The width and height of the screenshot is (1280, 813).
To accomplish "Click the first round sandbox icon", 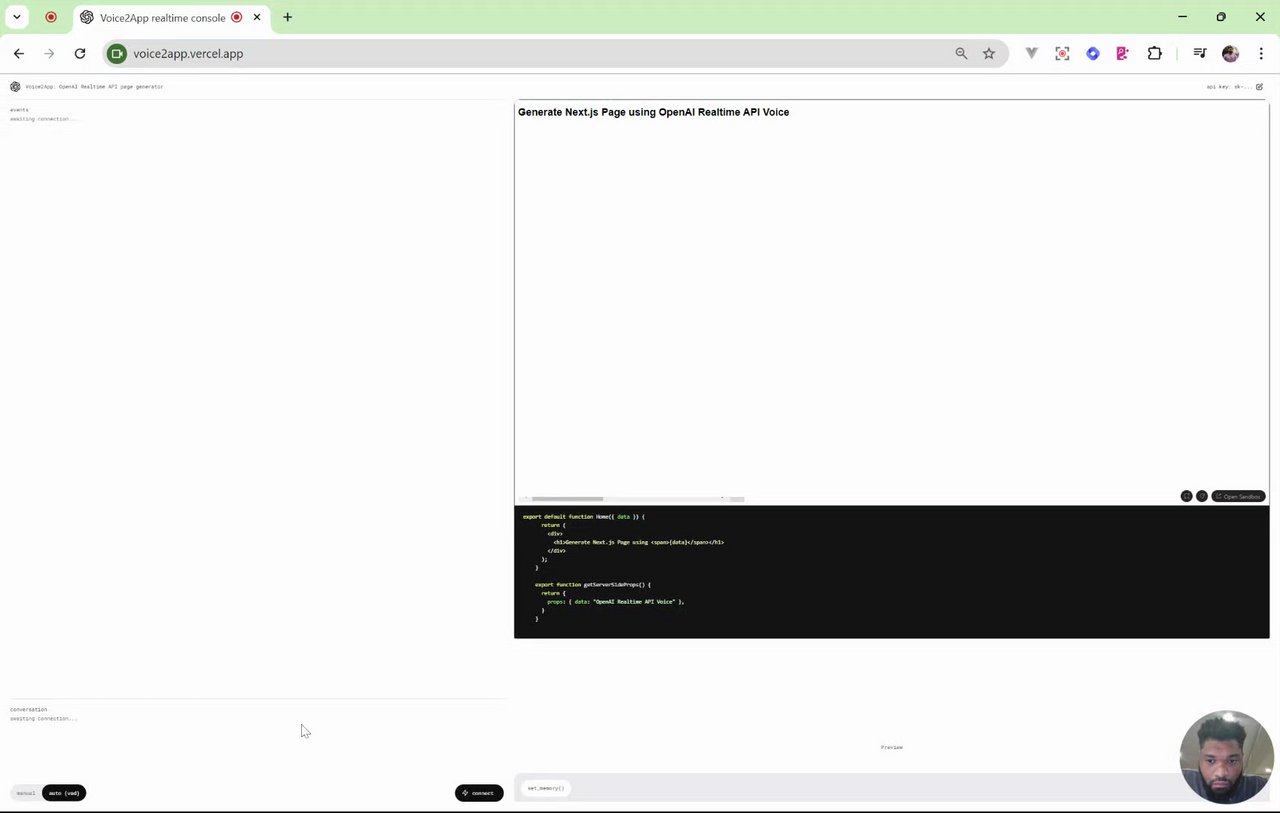I will tap(1187, 496).
